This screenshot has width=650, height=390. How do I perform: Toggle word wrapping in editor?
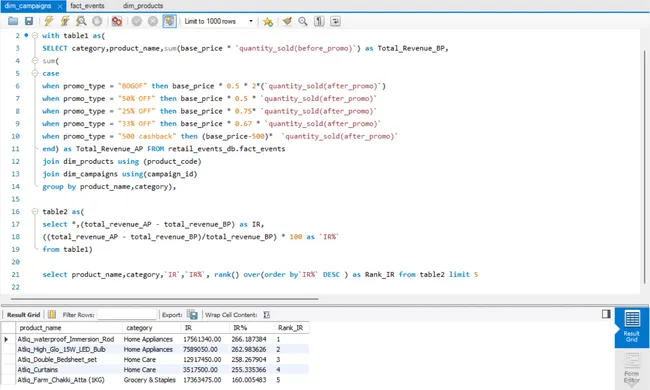pos(335,21)
